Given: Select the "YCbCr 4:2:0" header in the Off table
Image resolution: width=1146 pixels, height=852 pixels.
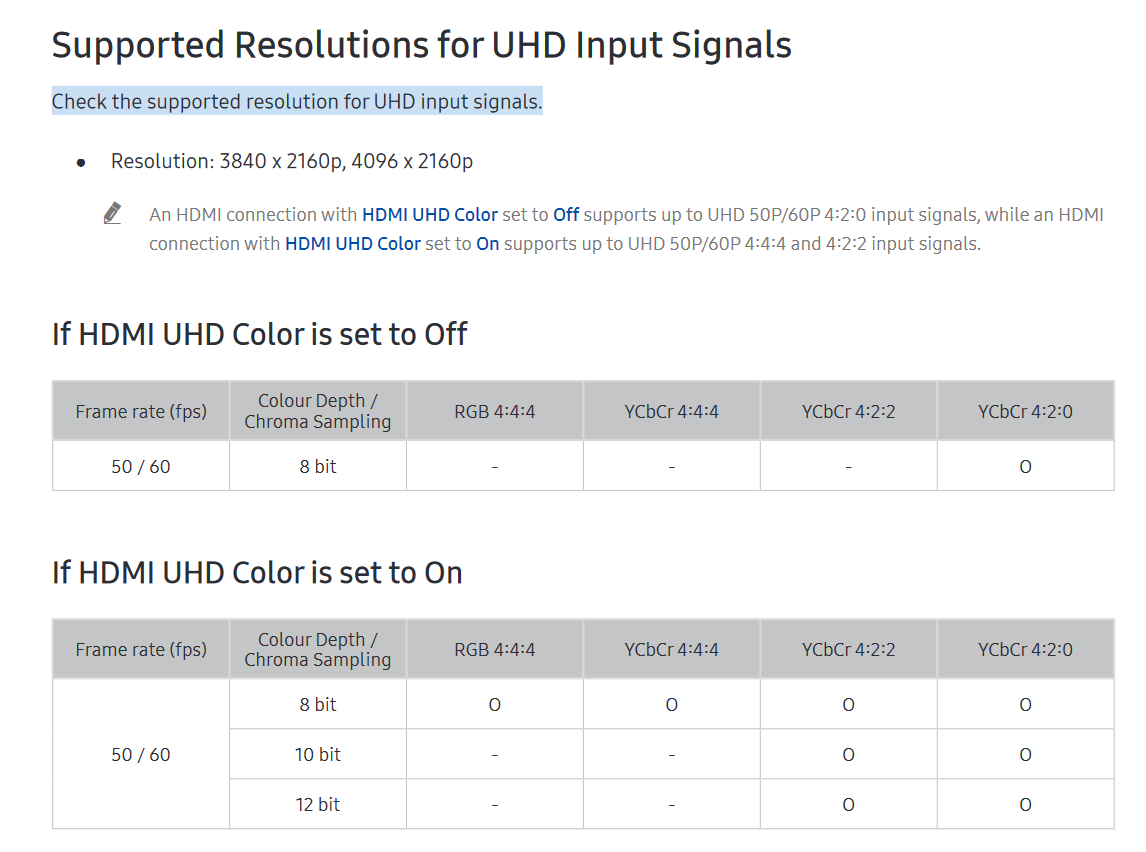Looking at the screenshot, I should coord(1025,411).
